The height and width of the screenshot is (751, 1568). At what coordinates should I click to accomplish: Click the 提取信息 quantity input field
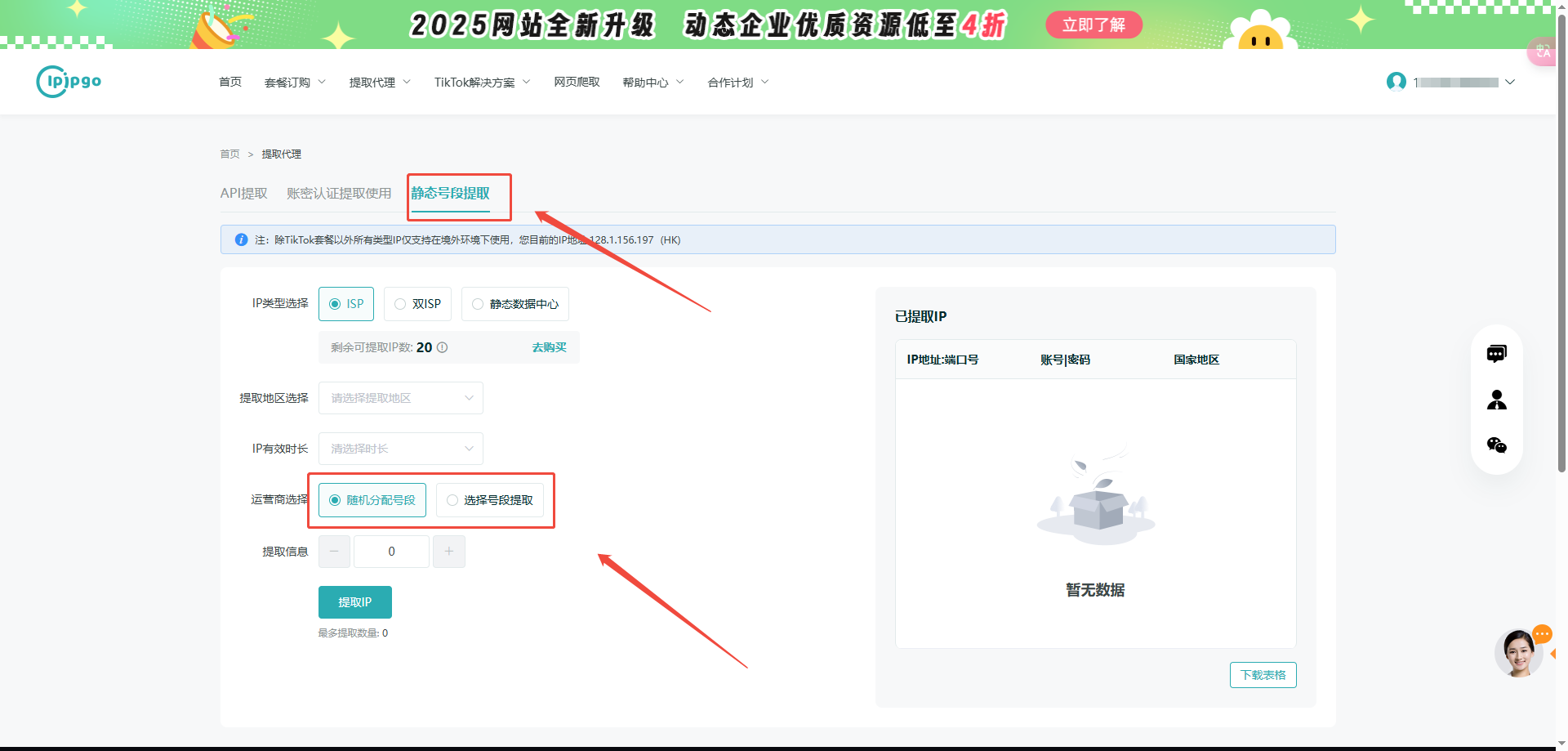point(391,552)
